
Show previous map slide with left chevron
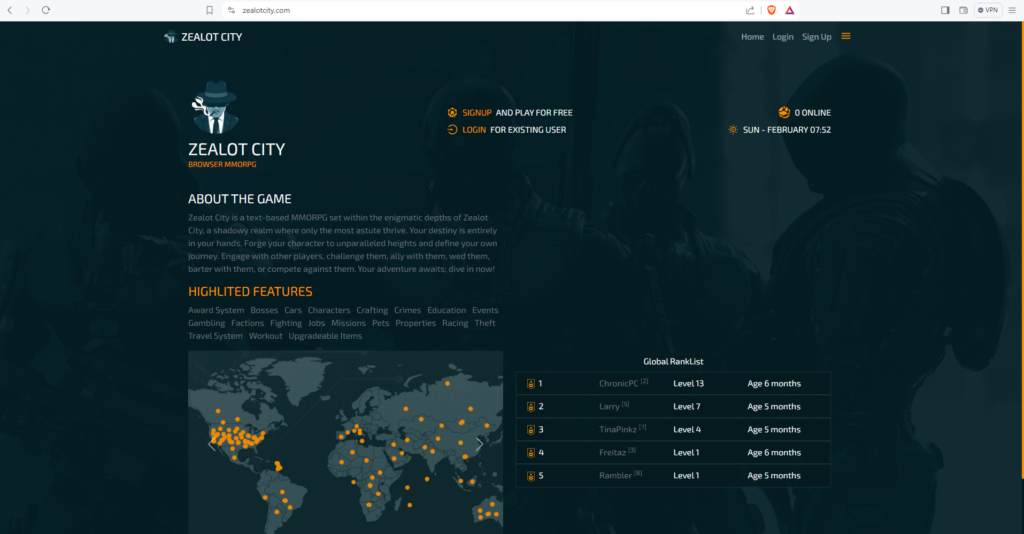[211, 444]
